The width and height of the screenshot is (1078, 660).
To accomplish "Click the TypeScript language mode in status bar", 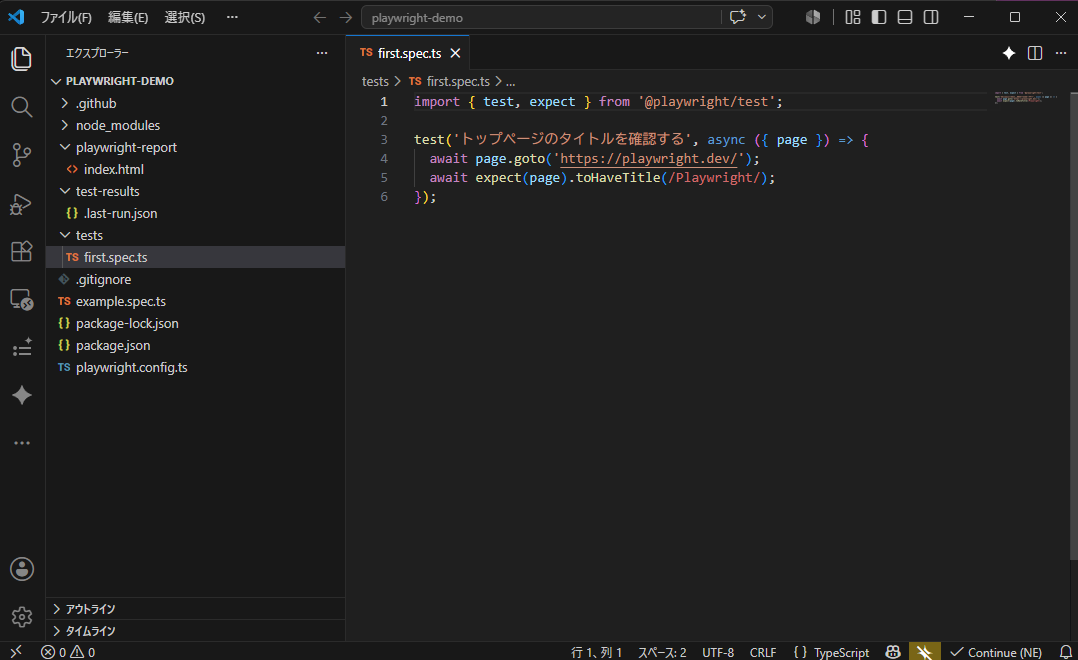I will (x=842, y=652).
